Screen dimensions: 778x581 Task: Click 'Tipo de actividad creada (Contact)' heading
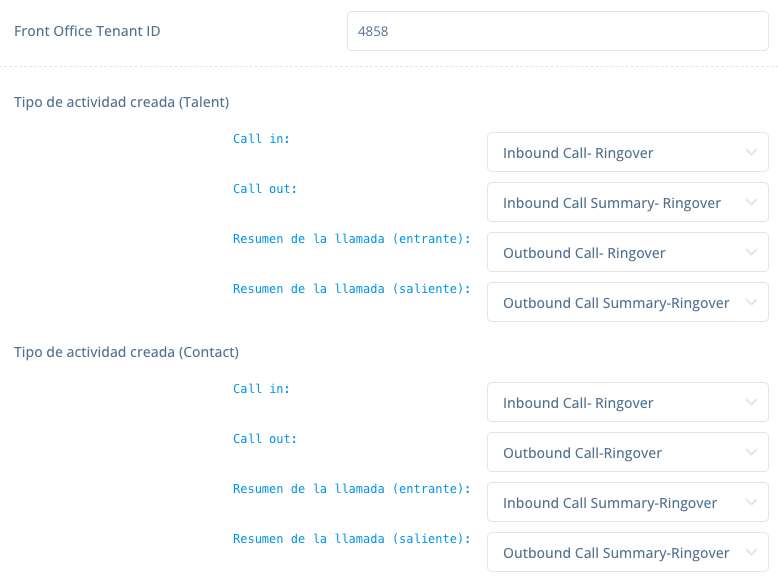pyautogui.click(x=127, y=352)
